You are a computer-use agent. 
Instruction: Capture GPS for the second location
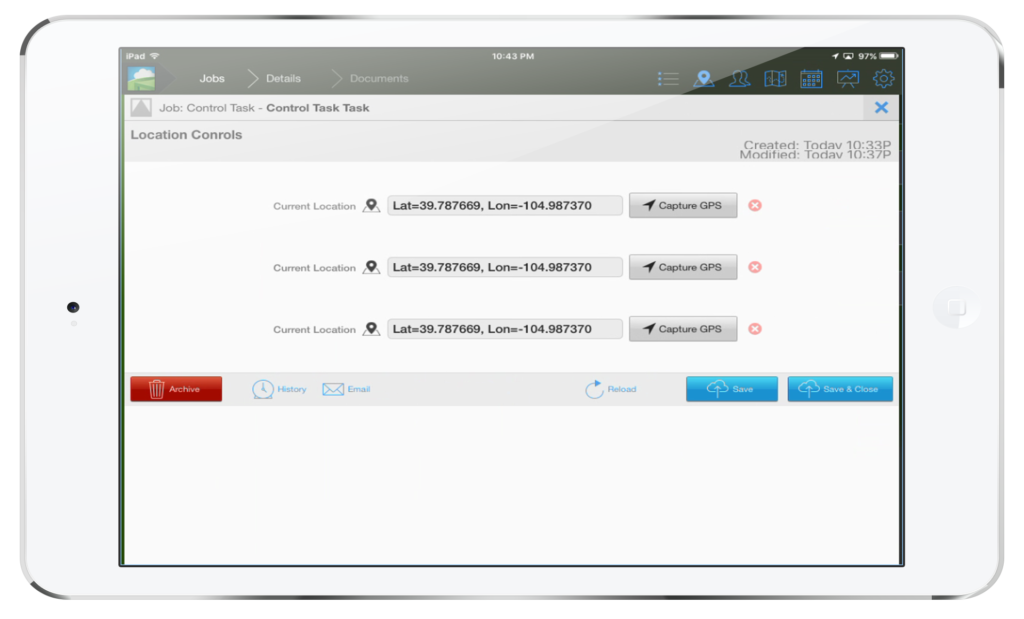(x=683, y=267)
